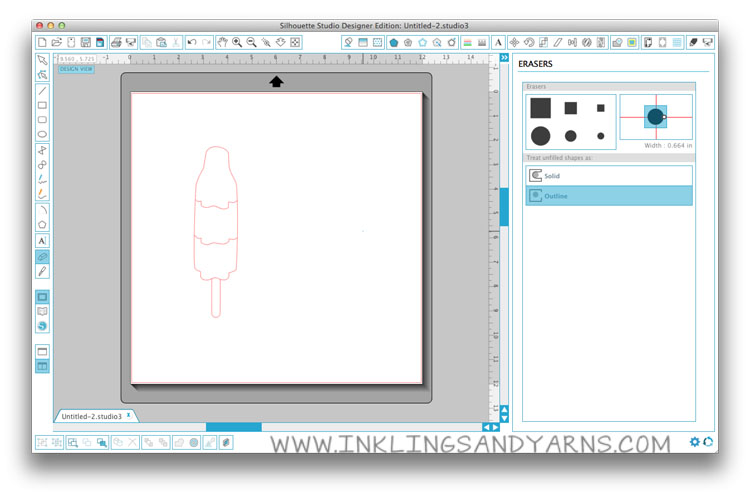The image size is (750, 497).
Task: Select the Knife tool
Action: pyautogui.click(x=42, y=272)
